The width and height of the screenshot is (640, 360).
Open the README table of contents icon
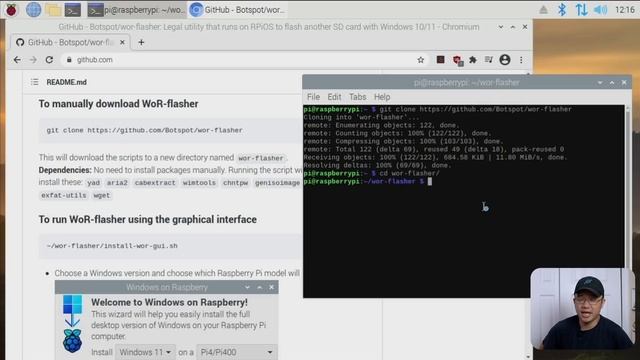(x=34, y=82)
